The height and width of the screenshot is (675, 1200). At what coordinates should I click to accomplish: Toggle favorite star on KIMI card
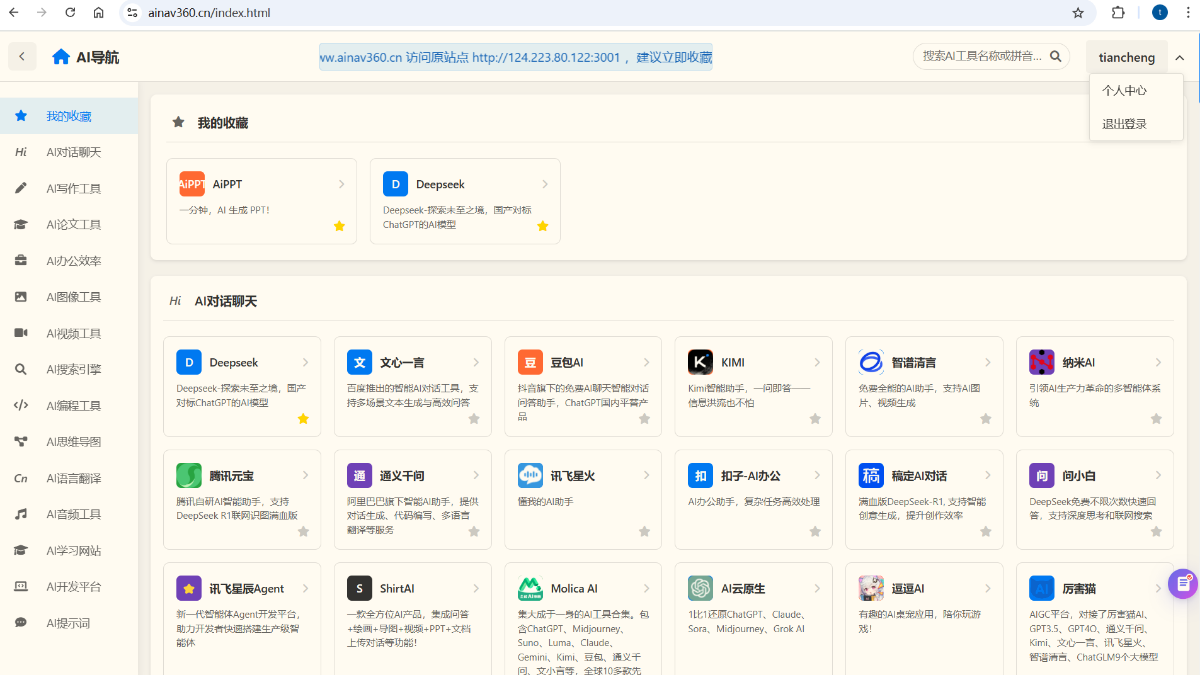tap(815, 419)
